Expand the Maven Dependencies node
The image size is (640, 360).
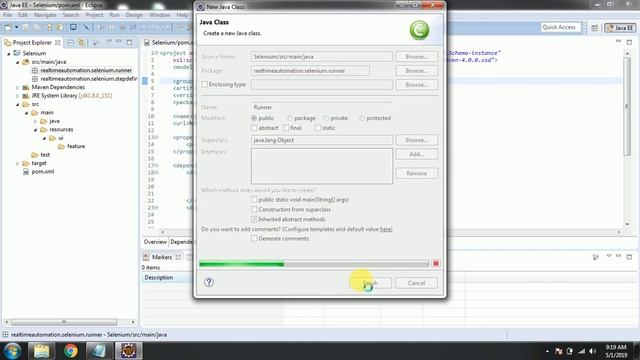(18, 87)
